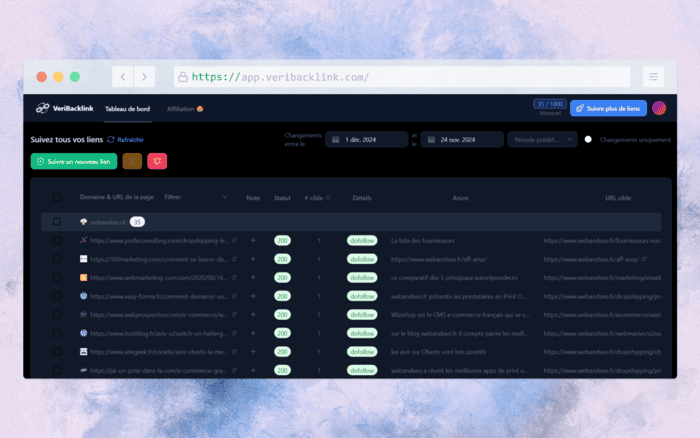
Task: Sort by the Note column header
Action: [253, 198]
